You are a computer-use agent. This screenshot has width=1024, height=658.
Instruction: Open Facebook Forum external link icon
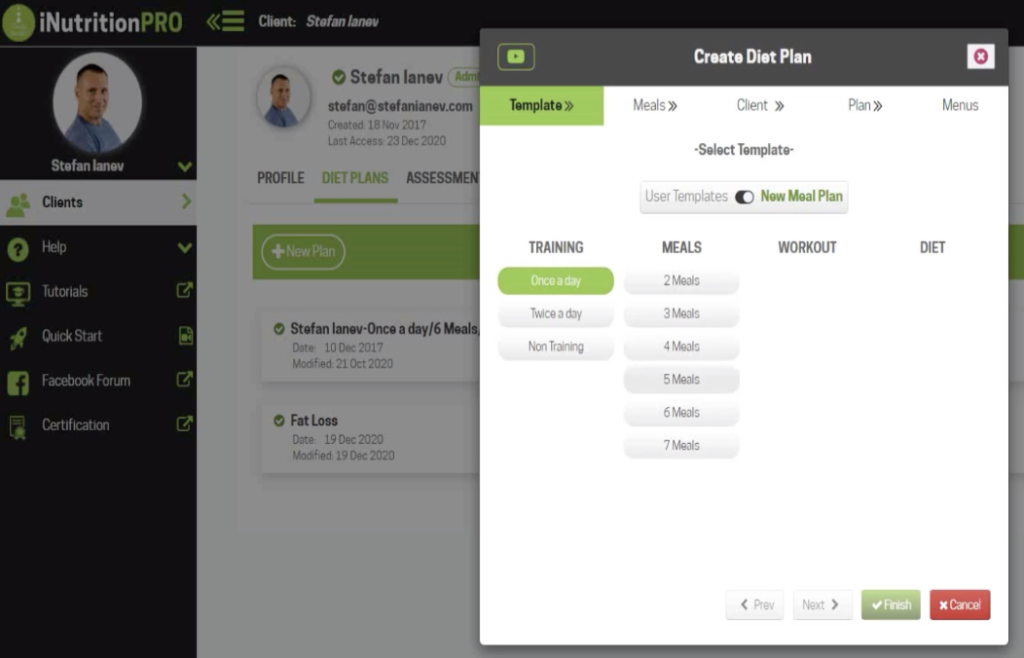tap(185, 380)
